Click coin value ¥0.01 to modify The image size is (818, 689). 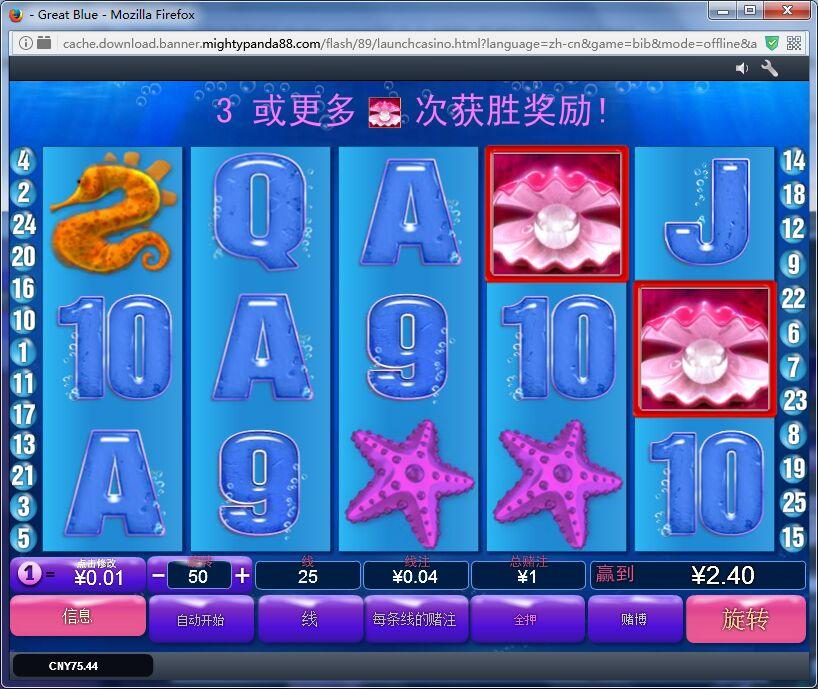pyautogui.click(x=77, y=574)
